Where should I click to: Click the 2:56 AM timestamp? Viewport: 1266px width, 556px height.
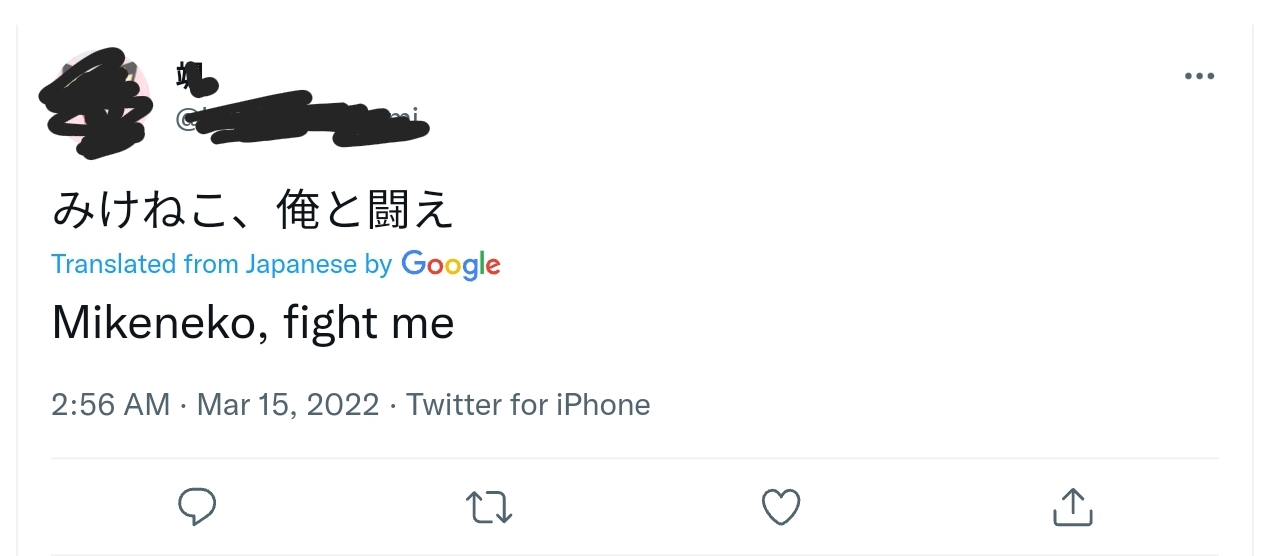point(110,405)
